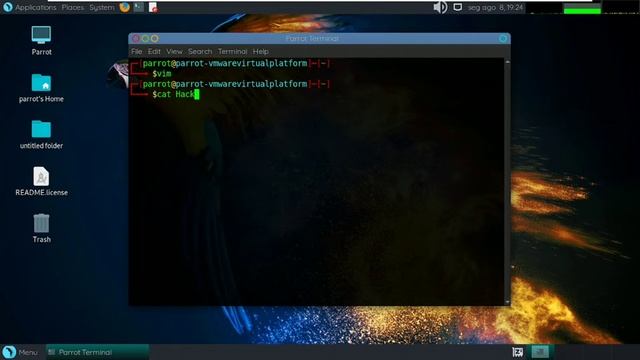640x360 pixels.
Task: Click the network display icon in tray
Action: (x=458, y=7)
